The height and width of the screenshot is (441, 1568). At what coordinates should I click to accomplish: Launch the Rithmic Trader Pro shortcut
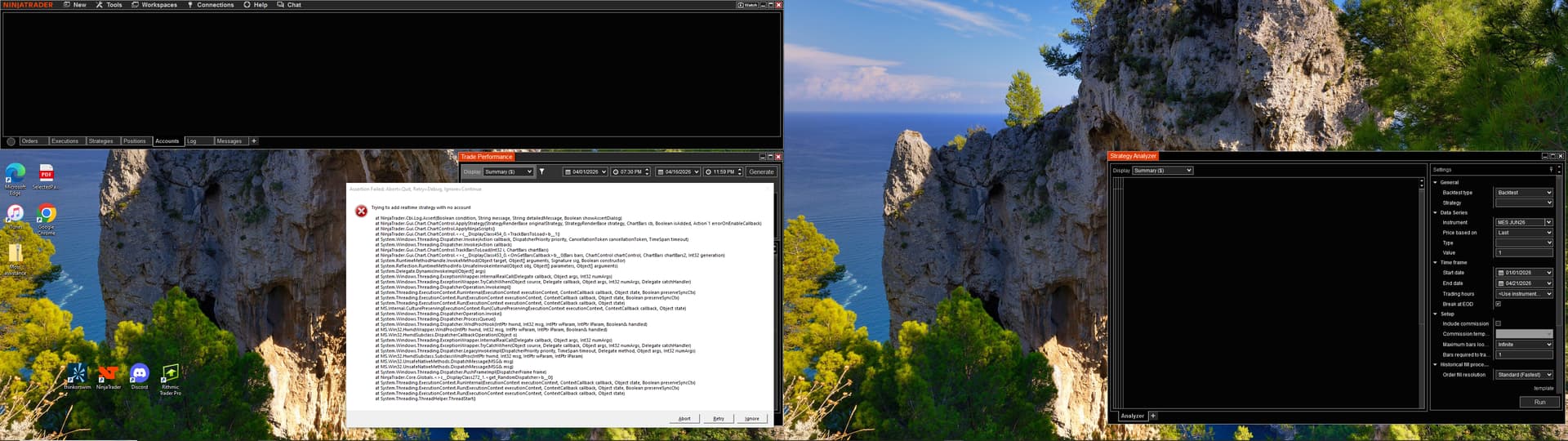tap(170, 374)
